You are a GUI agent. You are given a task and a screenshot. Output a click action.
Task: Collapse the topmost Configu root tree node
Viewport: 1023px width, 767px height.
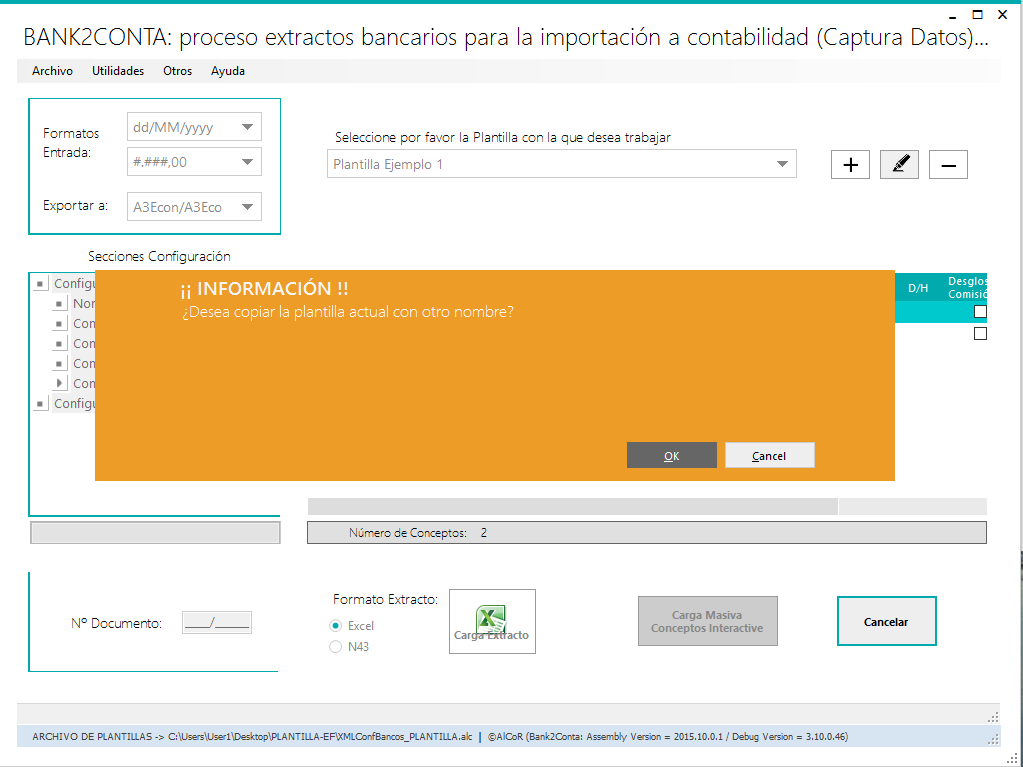pos(40,284)
